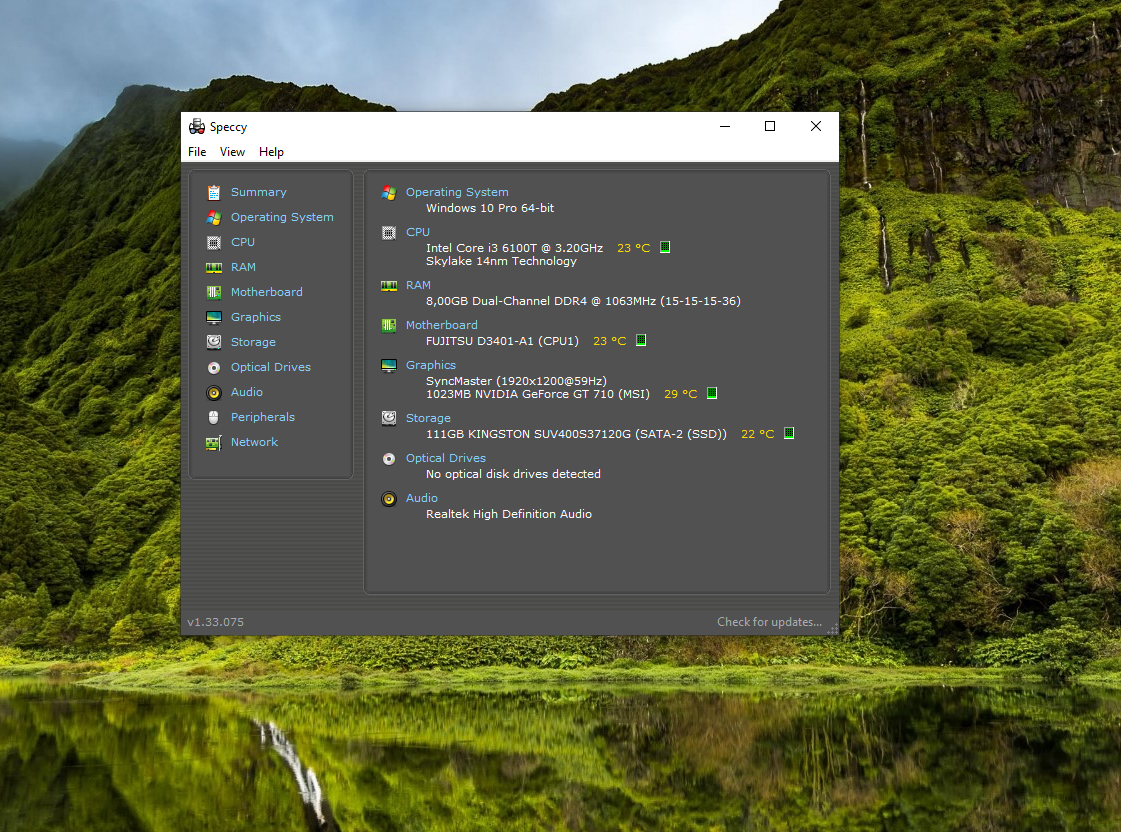Click Check for updates link
Image resolution: width=1121 pixels, height=832 pixels.
point(770,622)
